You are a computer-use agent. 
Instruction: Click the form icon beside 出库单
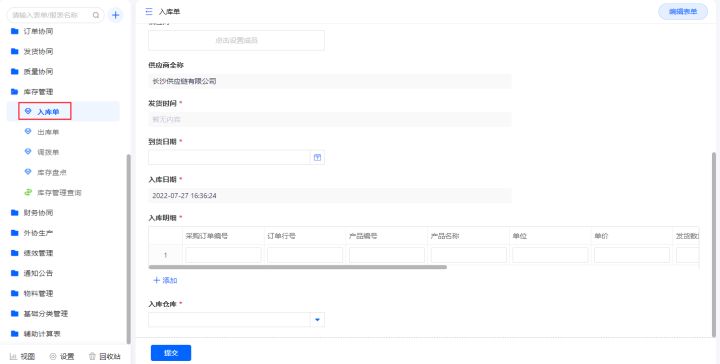click(28, 132)
